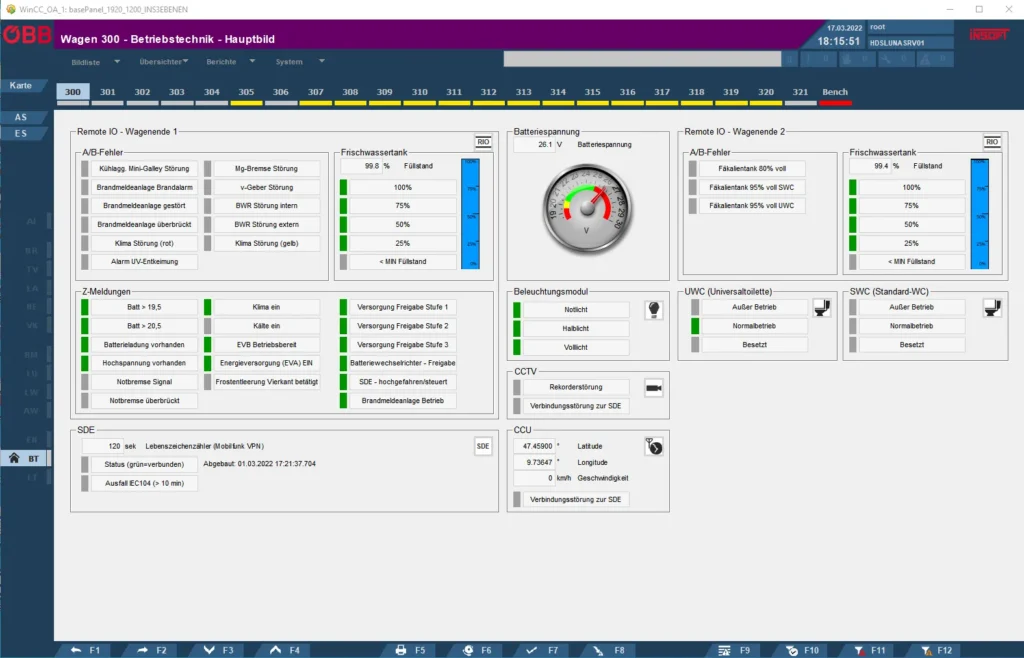Click the F6 icon in bottom bar

(x=468, y=650)
